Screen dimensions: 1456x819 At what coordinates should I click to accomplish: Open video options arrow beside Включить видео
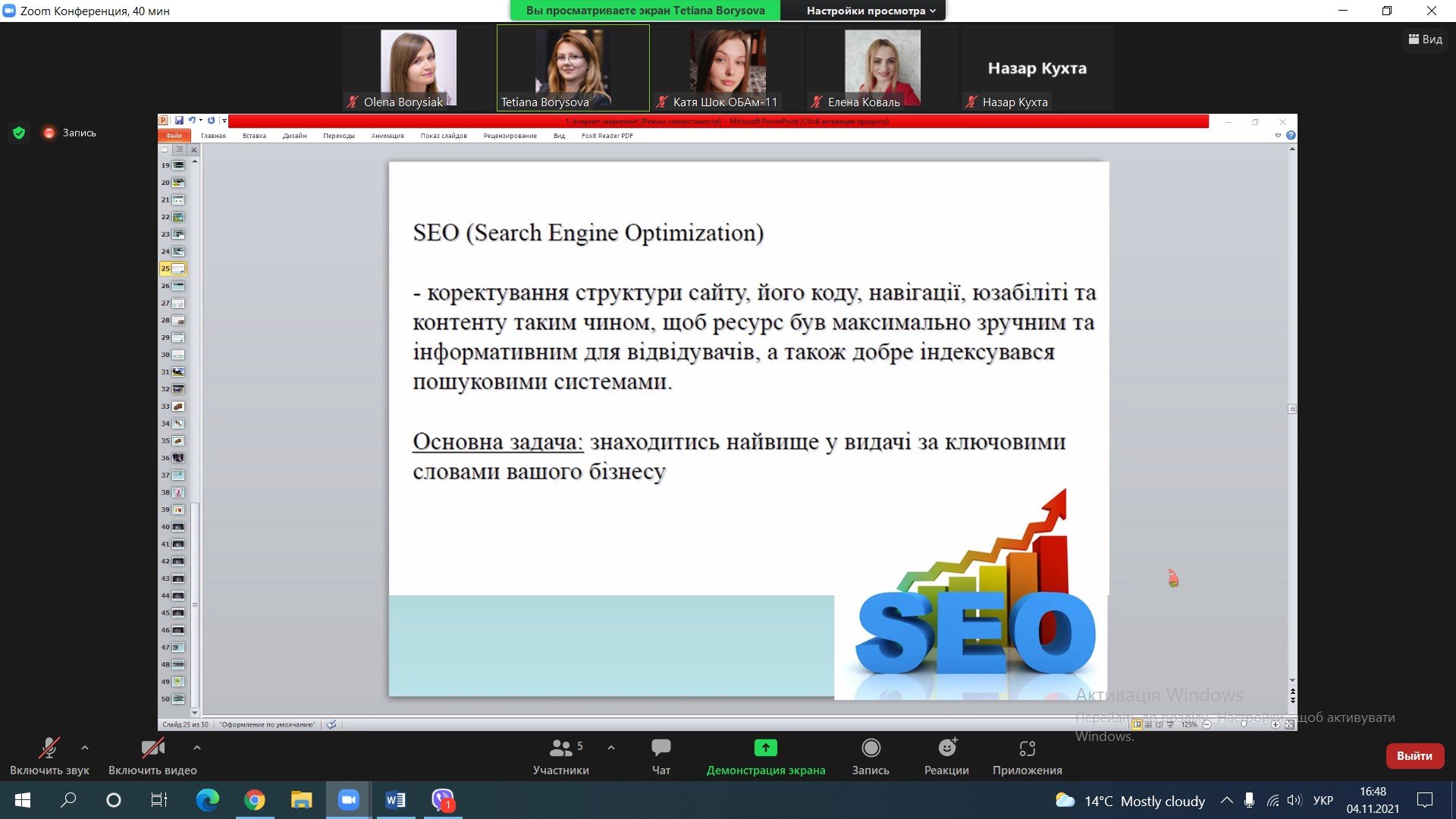[197, 748]
